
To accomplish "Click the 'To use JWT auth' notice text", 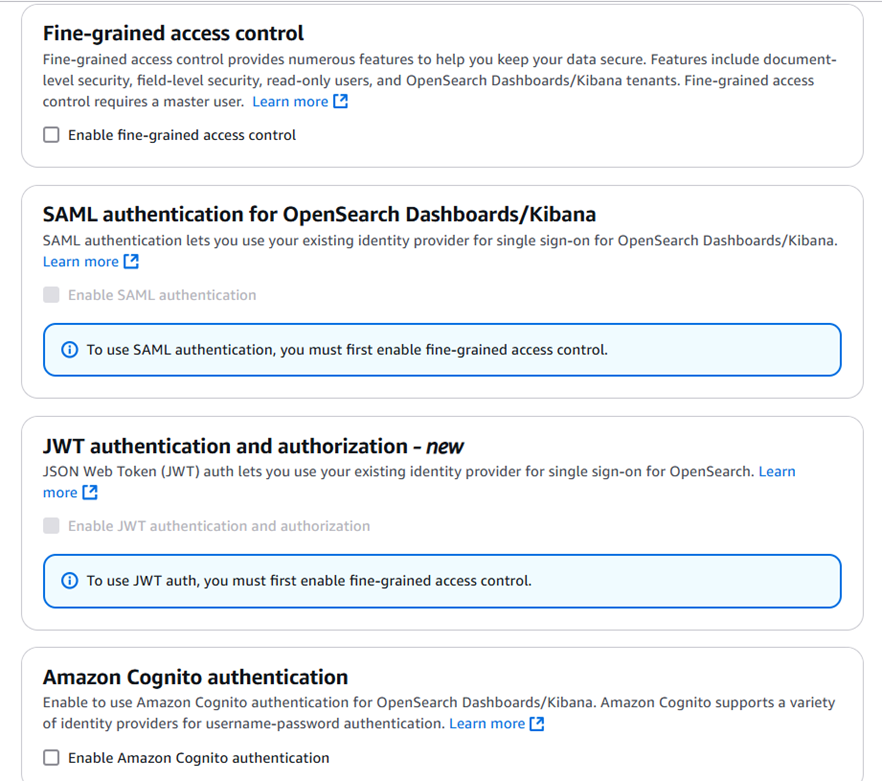I will pyautogui.click(x=309, y=581).
